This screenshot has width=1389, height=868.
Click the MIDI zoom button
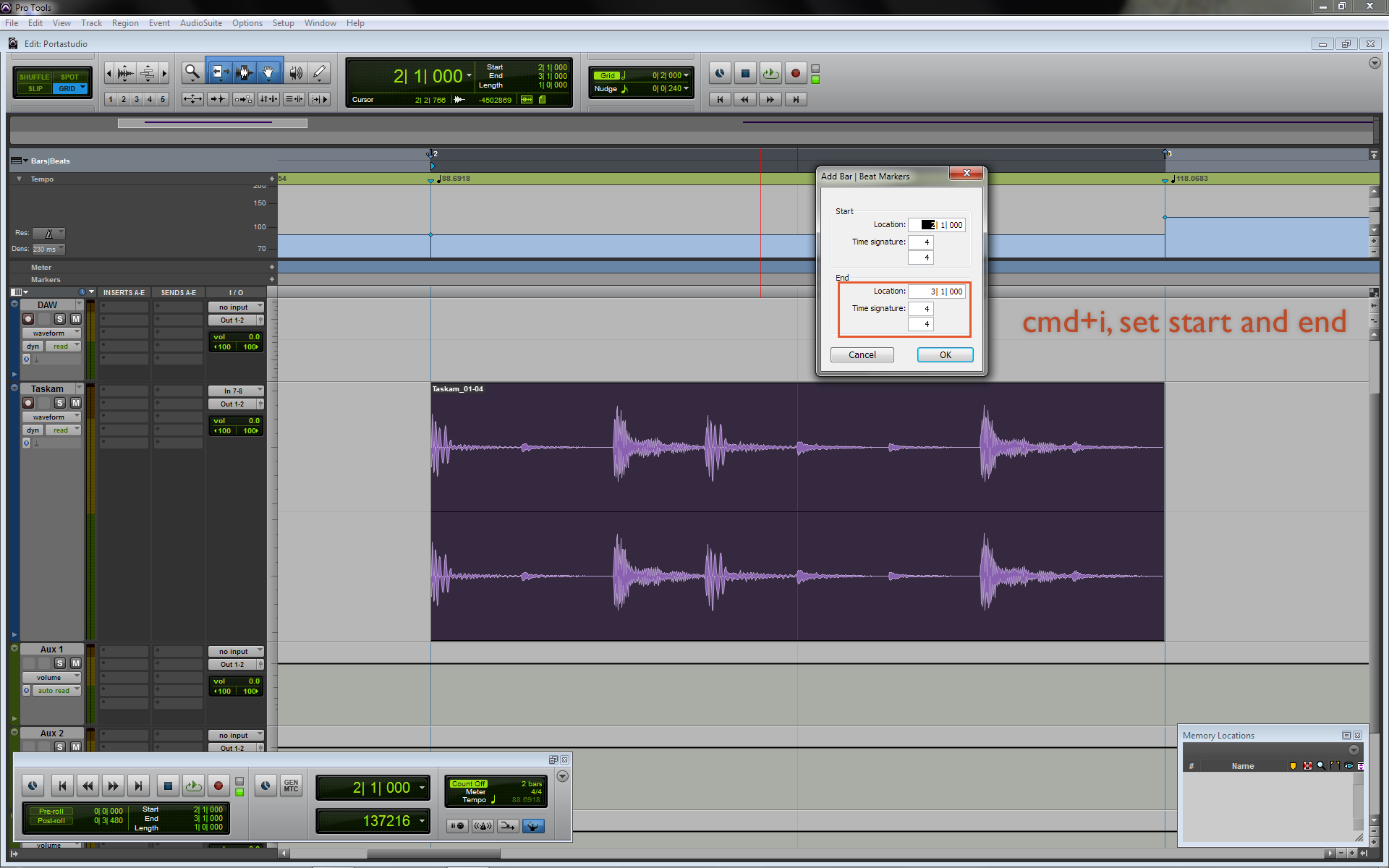[x=147, y=73]
